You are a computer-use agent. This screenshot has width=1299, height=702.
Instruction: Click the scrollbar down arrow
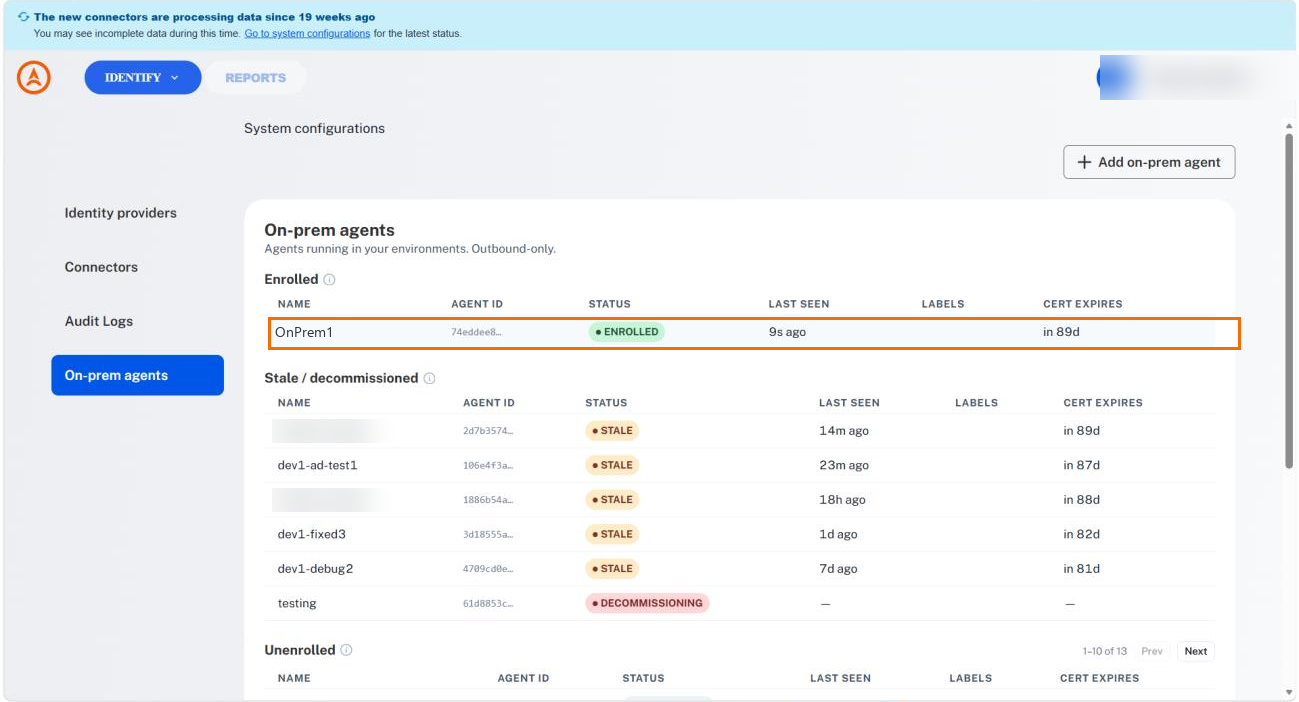point(1288,692)
